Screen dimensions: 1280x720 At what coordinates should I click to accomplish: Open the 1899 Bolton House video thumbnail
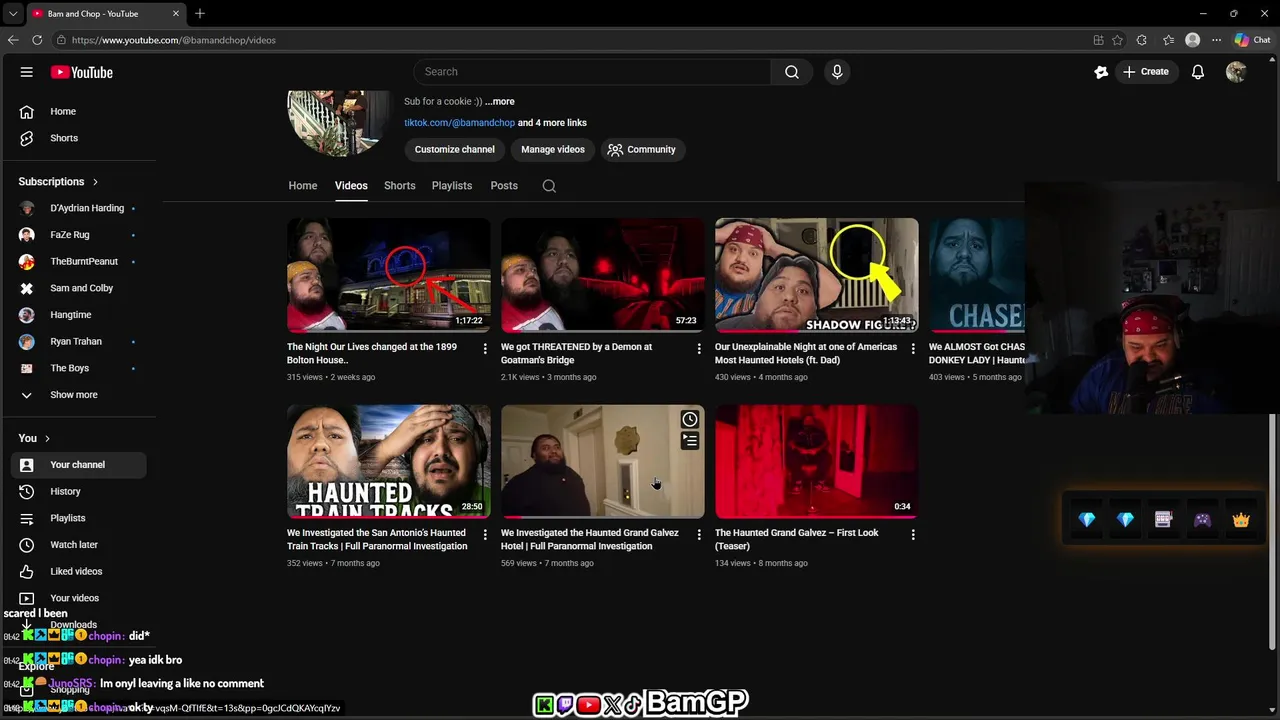coord(389,275)
